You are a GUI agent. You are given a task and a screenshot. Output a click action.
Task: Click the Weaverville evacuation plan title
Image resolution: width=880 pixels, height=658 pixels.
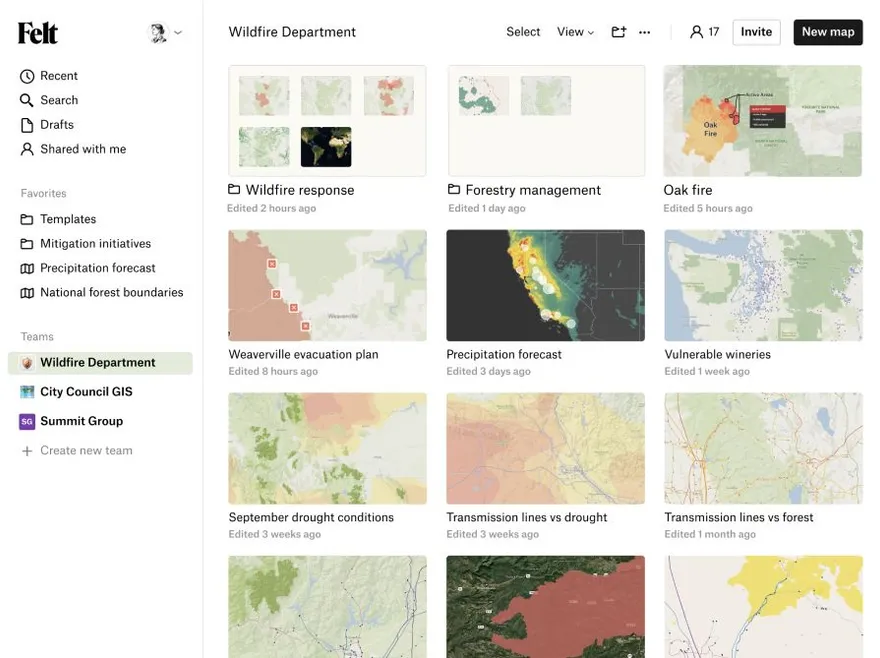(304, 354)
